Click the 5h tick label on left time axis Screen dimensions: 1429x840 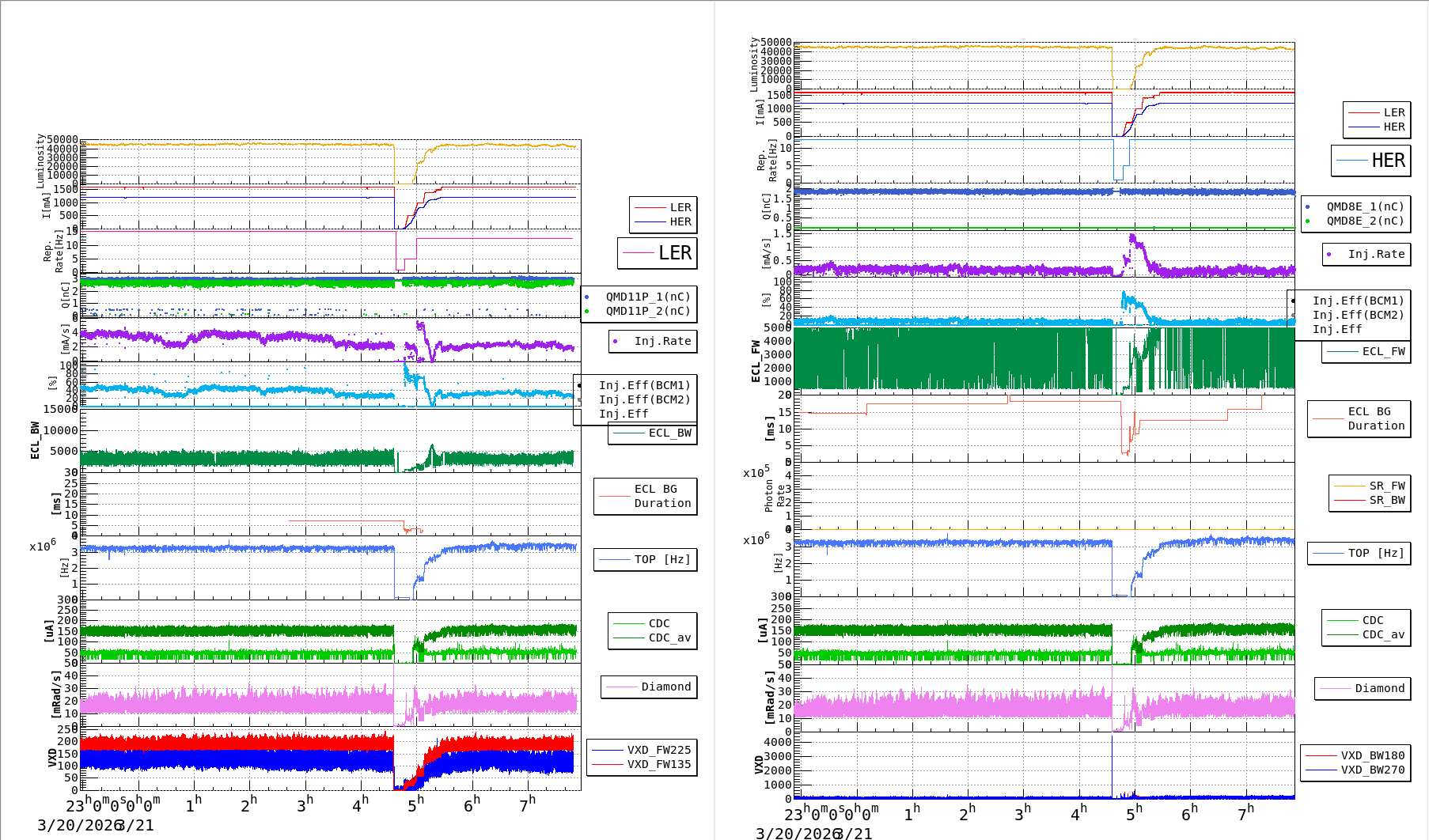click(x=415, y=804)
